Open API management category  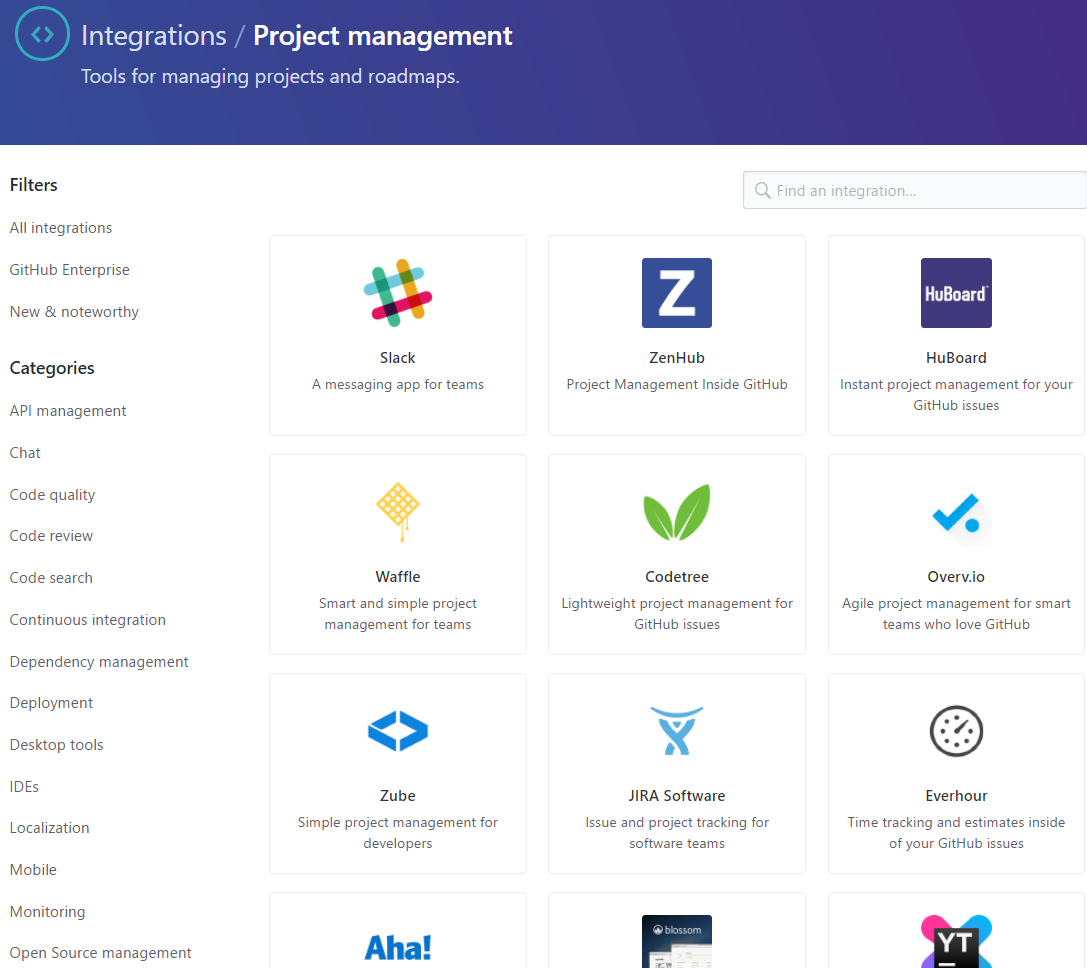68,410
